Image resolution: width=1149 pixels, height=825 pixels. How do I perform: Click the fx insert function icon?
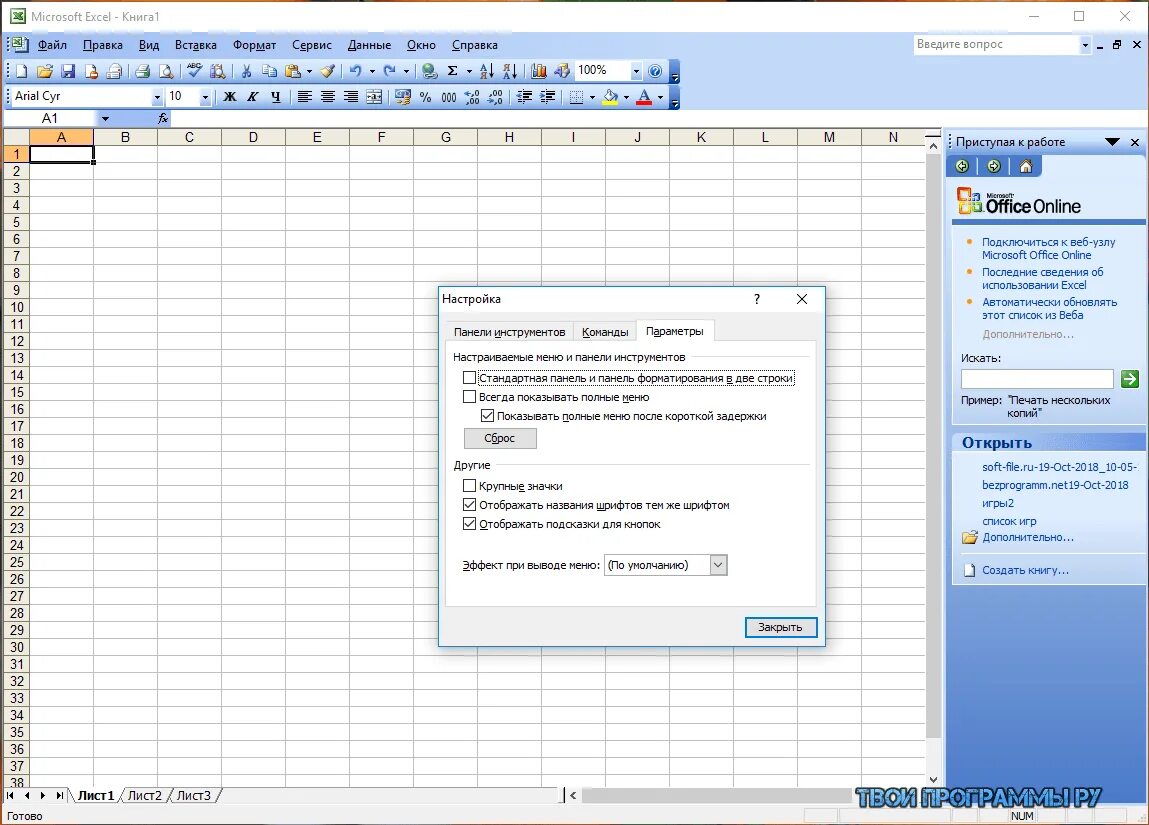[163, 118]
